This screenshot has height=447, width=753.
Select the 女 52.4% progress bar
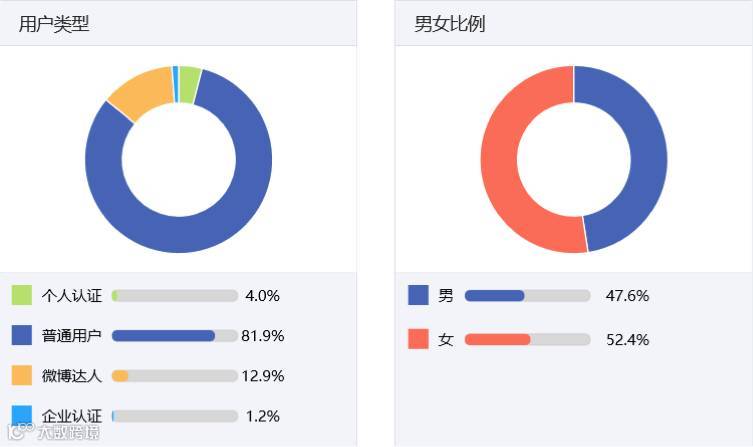pos(527,339)
